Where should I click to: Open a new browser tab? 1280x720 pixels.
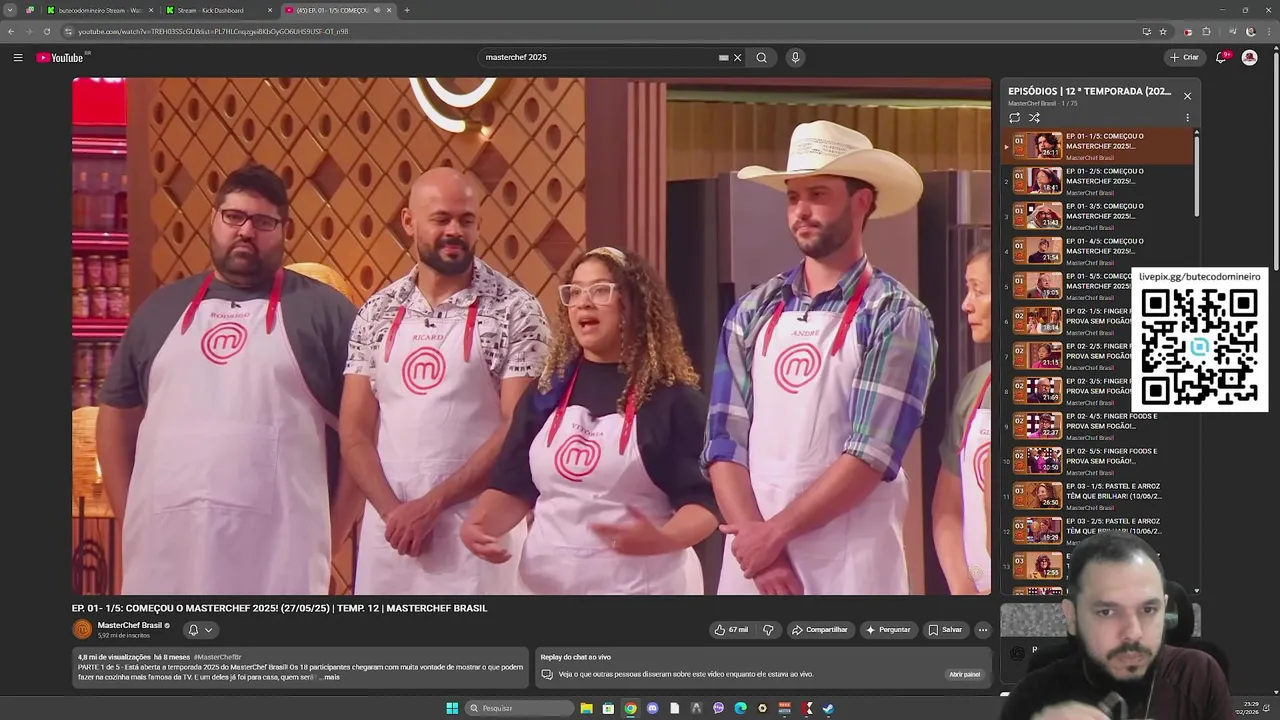406,10
